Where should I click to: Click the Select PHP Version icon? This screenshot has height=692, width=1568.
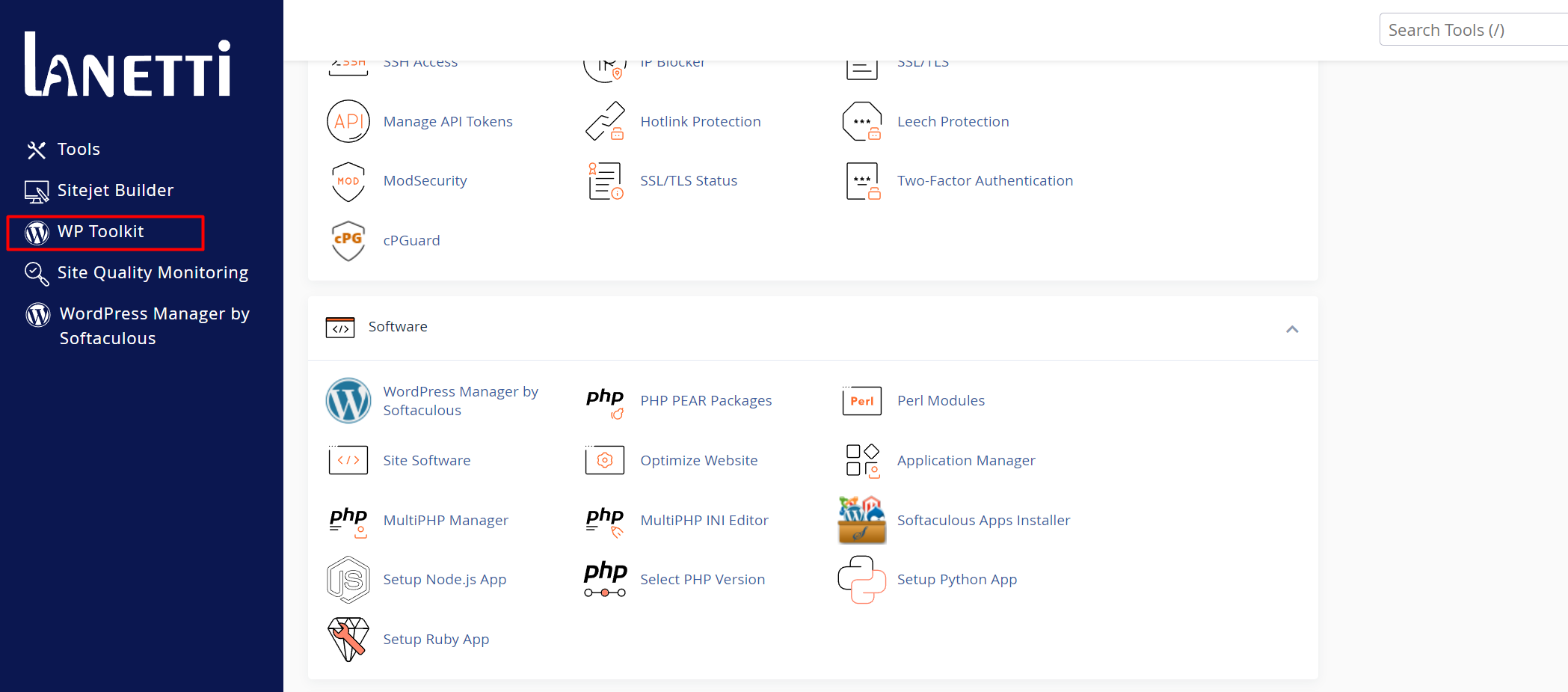point(605,580)
